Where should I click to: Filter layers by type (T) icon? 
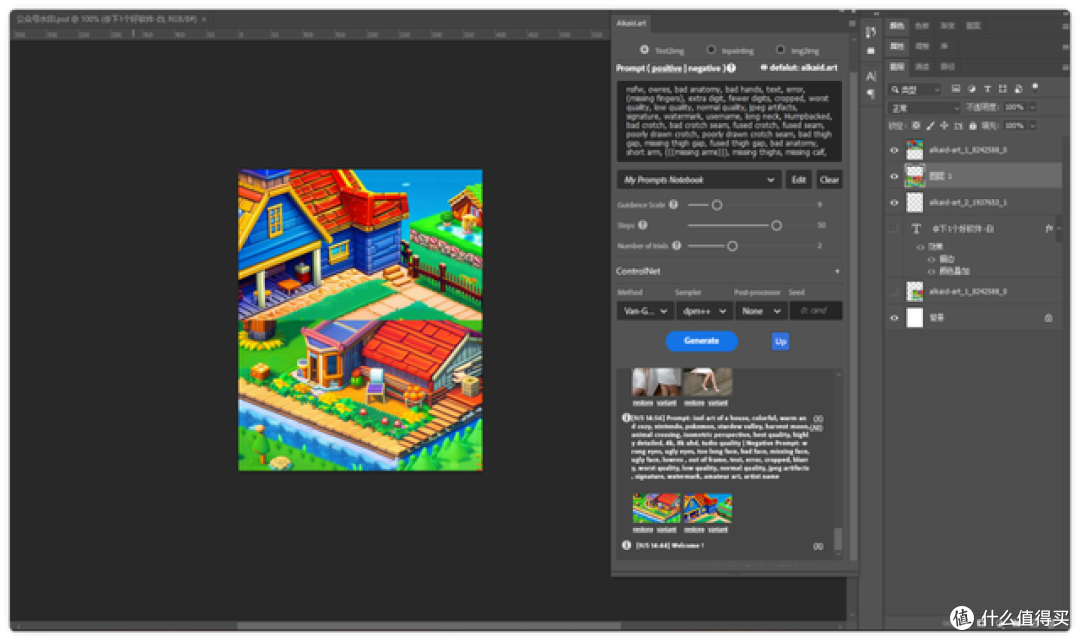coord(987,89)
